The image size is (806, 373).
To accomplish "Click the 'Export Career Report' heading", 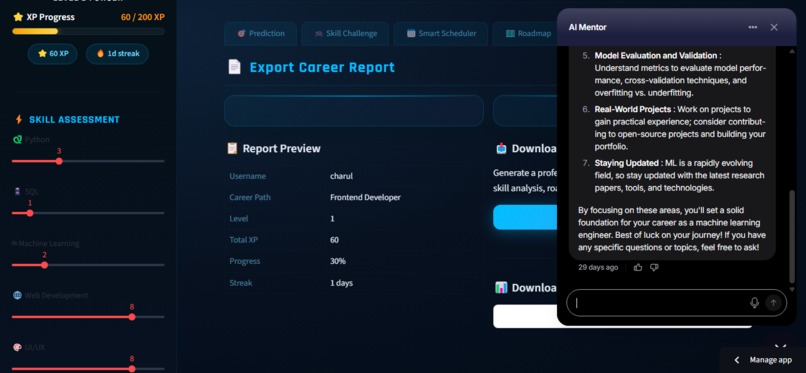I will click(x=322, y=67).
